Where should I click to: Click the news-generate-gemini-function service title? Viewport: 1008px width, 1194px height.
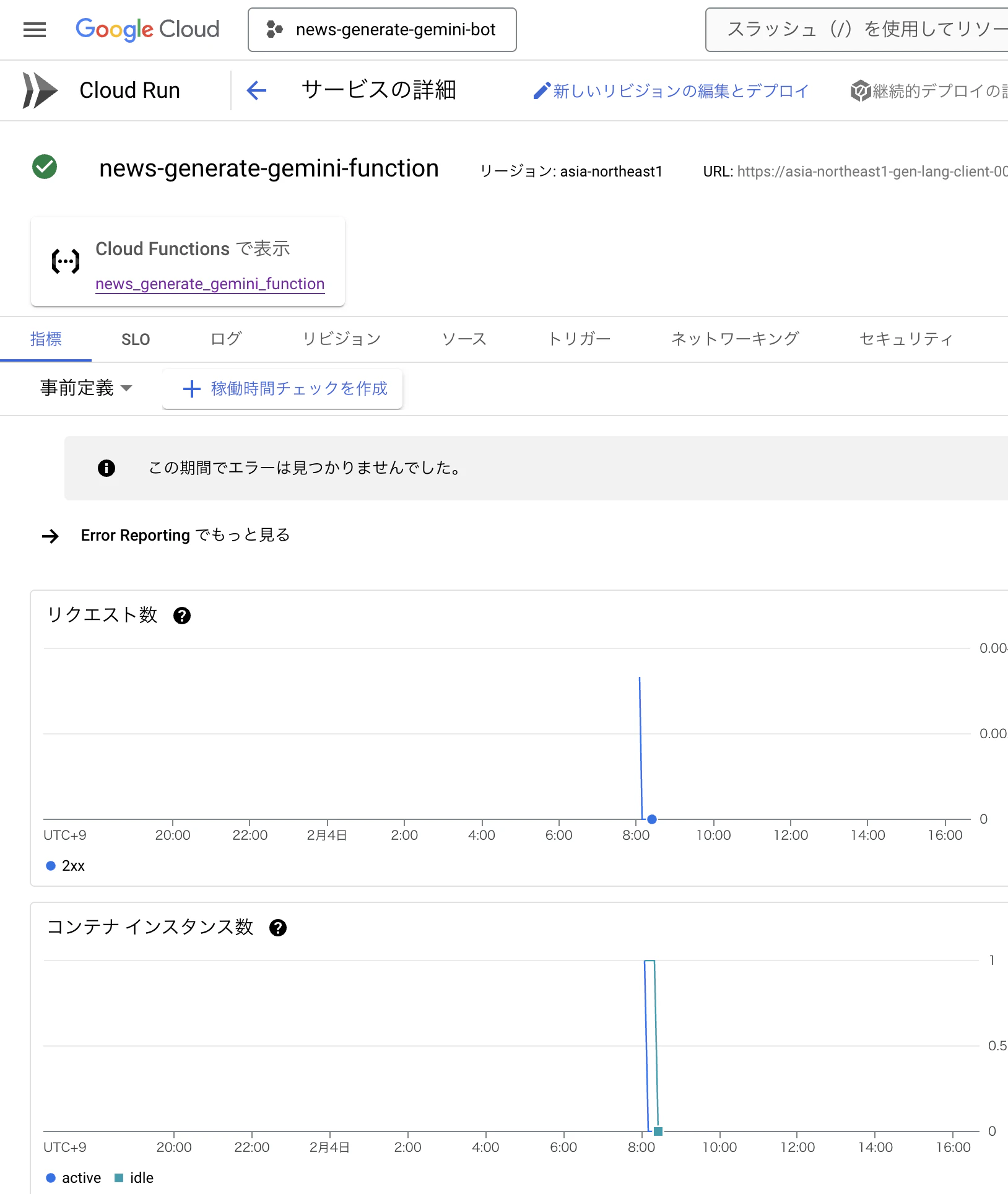pos(269,168)
